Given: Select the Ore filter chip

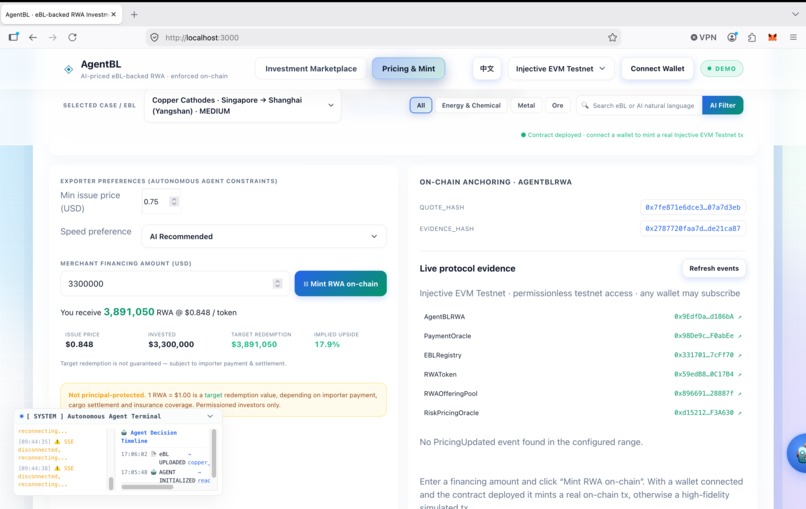Looking at the screenshot, I should click(557, 105).
